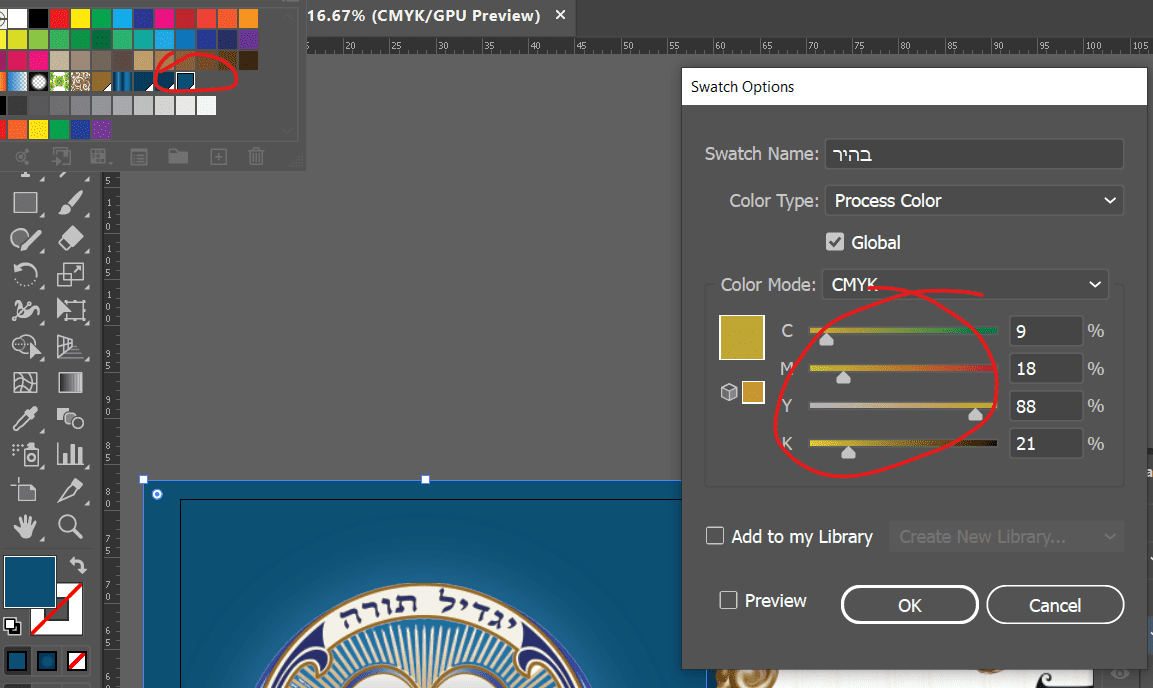Image resolution: width=1153 pixels, height=688 pixels.
Task: Enable Add to my Library checkbox
Action: 715,536
